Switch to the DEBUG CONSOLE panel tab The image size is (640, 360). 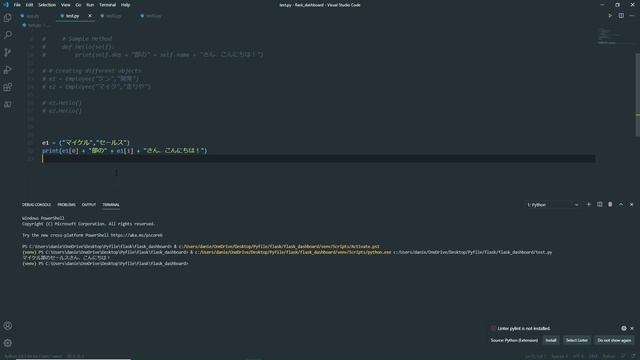click(x=36, y=204)
